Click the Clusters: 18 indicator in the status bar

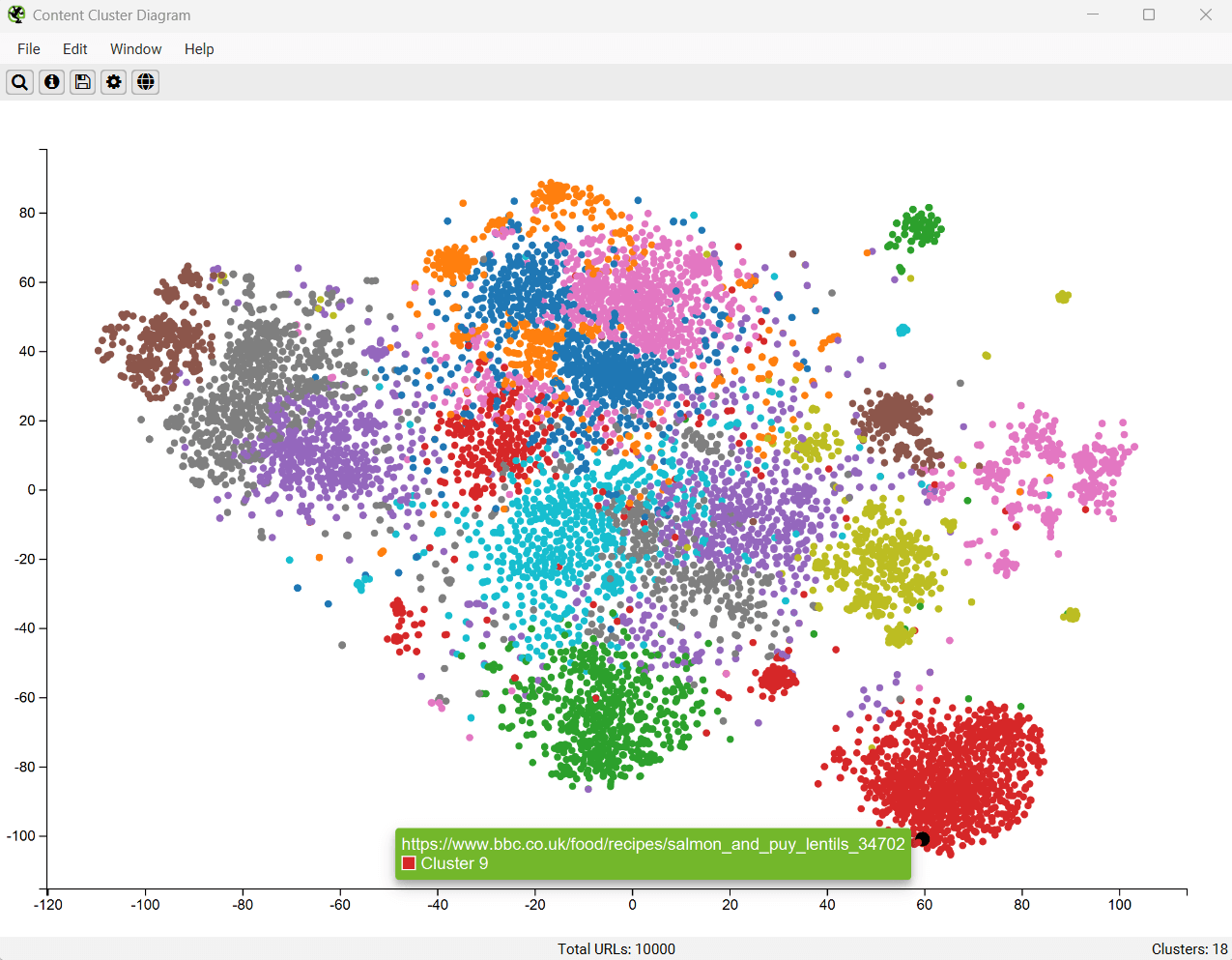point(1189,949)
